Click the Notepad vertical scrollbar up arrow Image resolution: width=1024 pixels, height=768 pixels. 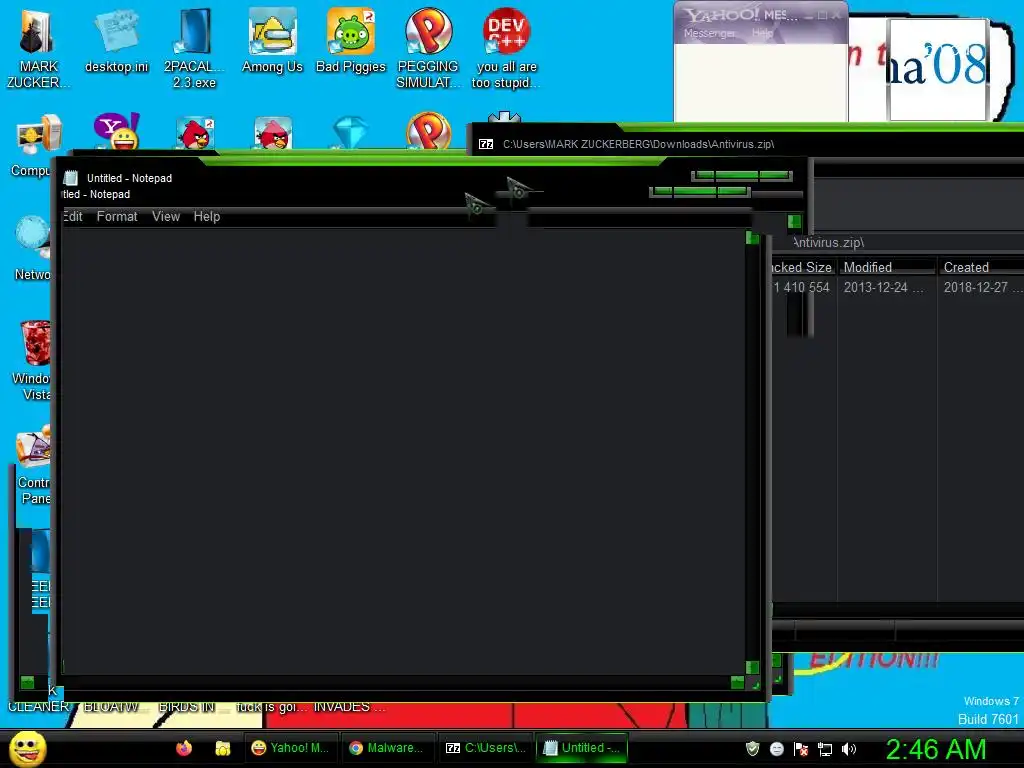coord(752,238)
